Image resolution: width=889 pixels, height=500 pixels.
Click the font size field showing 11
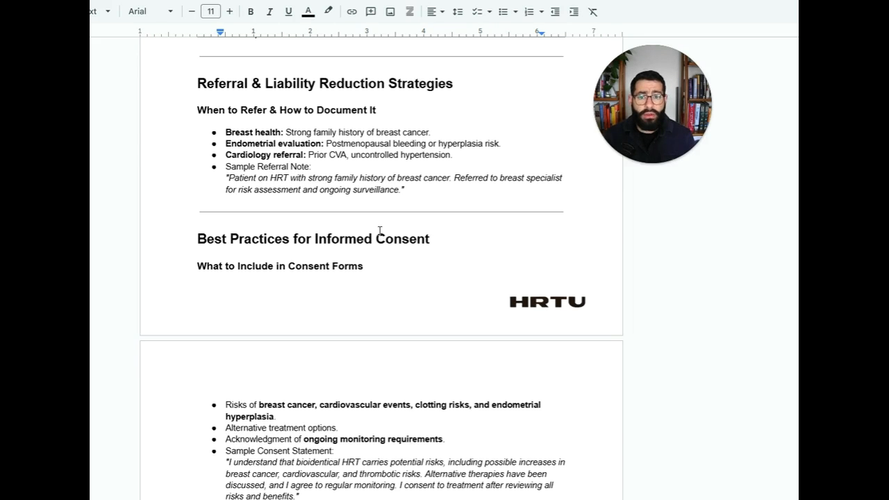pyautogui.click(x=211, y=12)
